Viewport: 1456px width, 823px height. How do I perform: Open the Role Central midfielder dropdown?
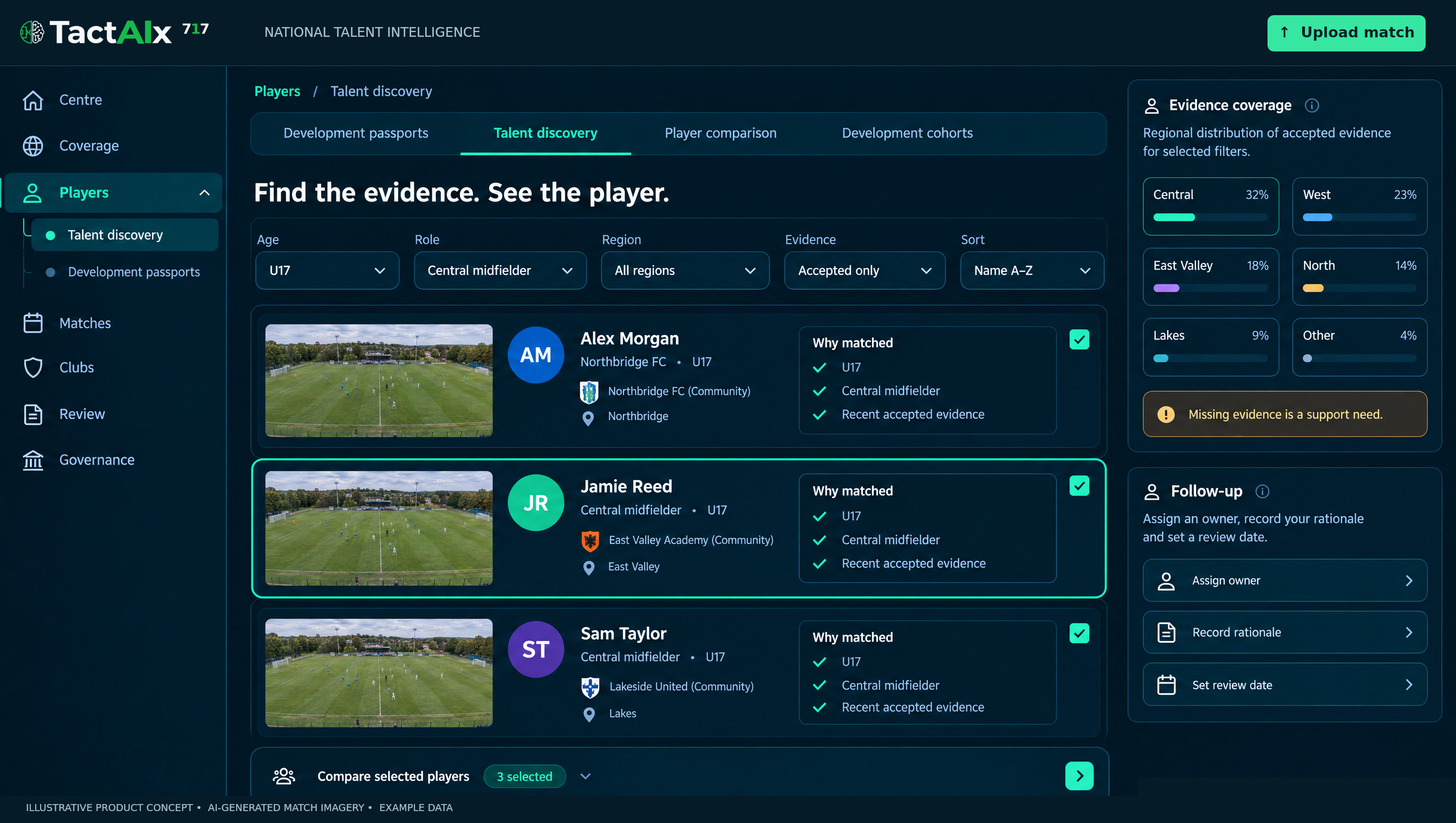coord(500,271)
